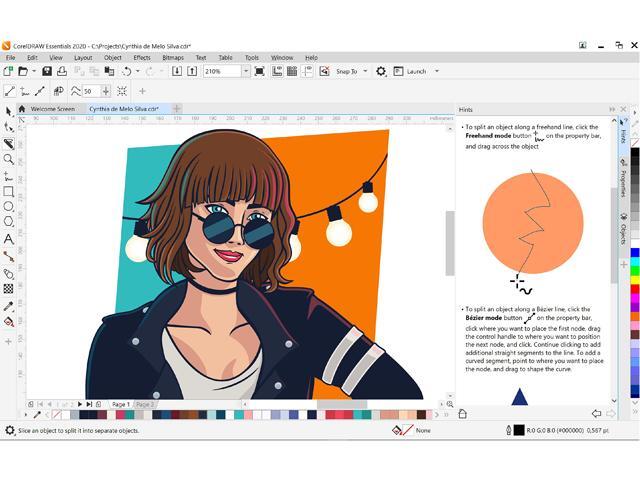Toggle Show Grid button
Screen dimensions: 640x480
[x=292, y=71]
